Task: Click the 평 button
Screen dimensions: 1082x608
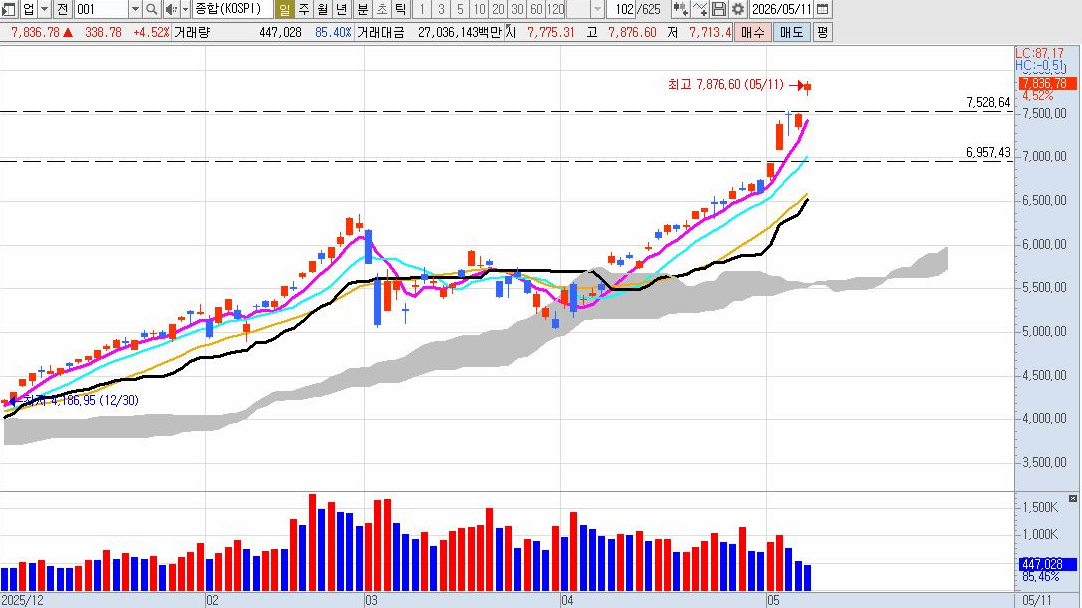Action: (x=823, y=32)
